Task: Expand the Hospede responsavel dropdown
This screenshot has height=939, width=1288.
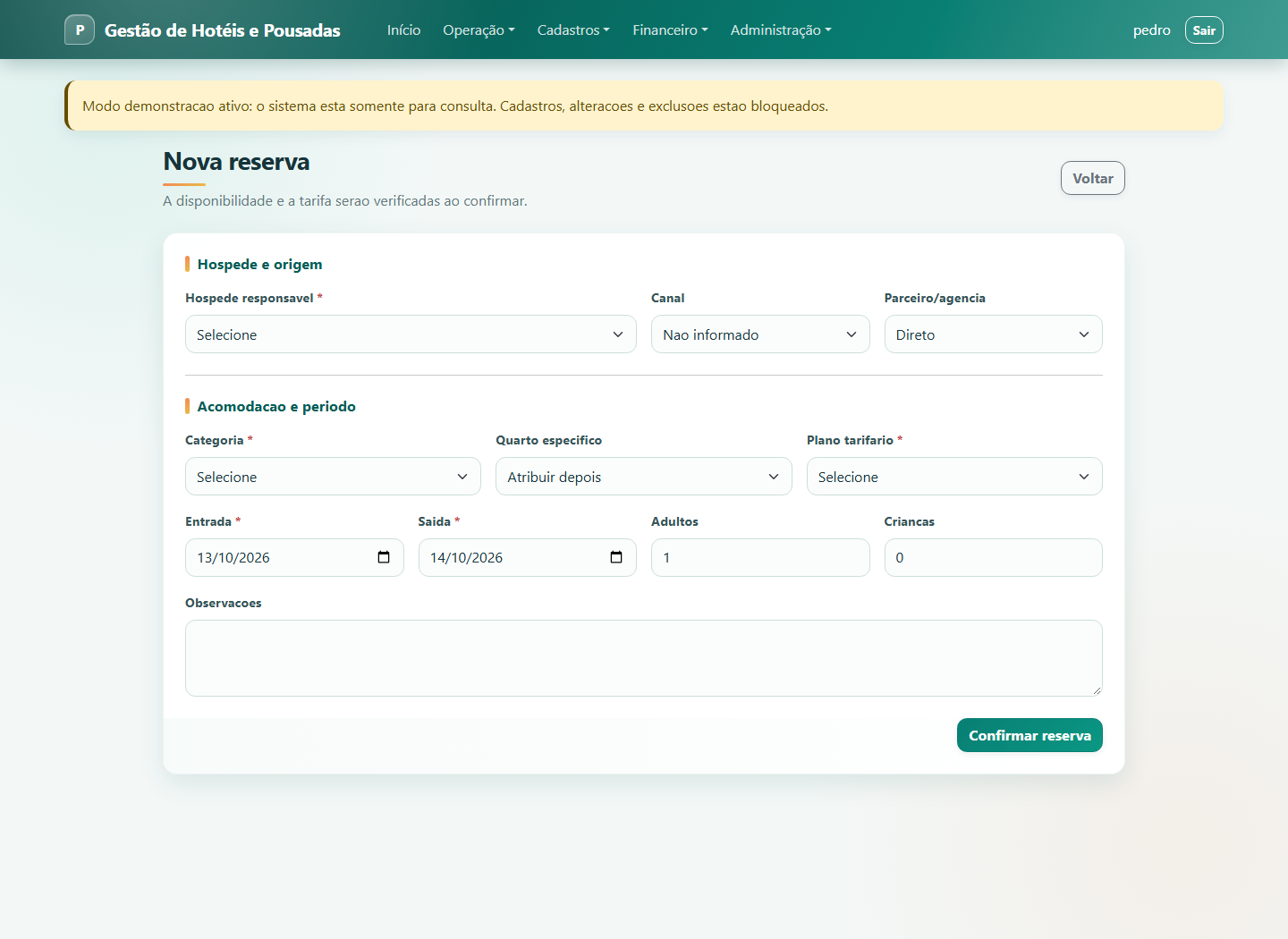Action: coord(411,334)
